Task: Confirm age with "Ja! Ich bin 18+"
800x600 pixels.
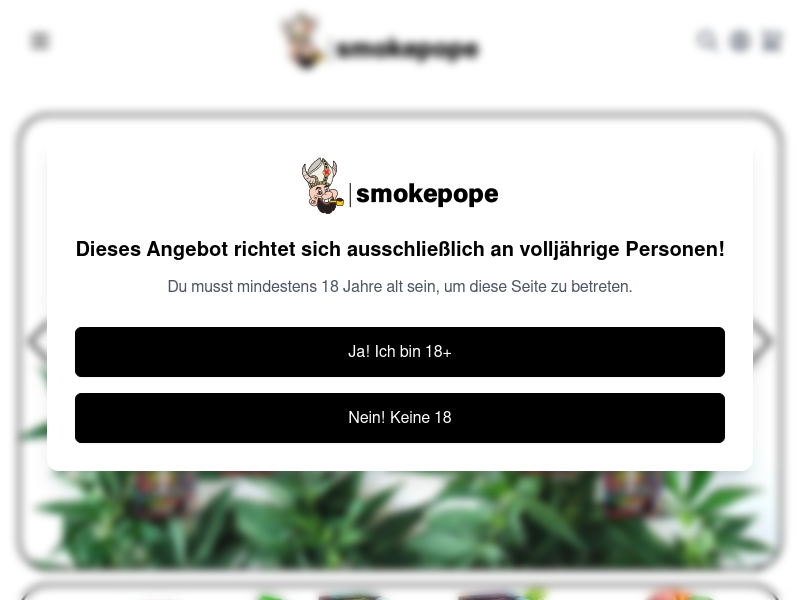Action: 400,352
